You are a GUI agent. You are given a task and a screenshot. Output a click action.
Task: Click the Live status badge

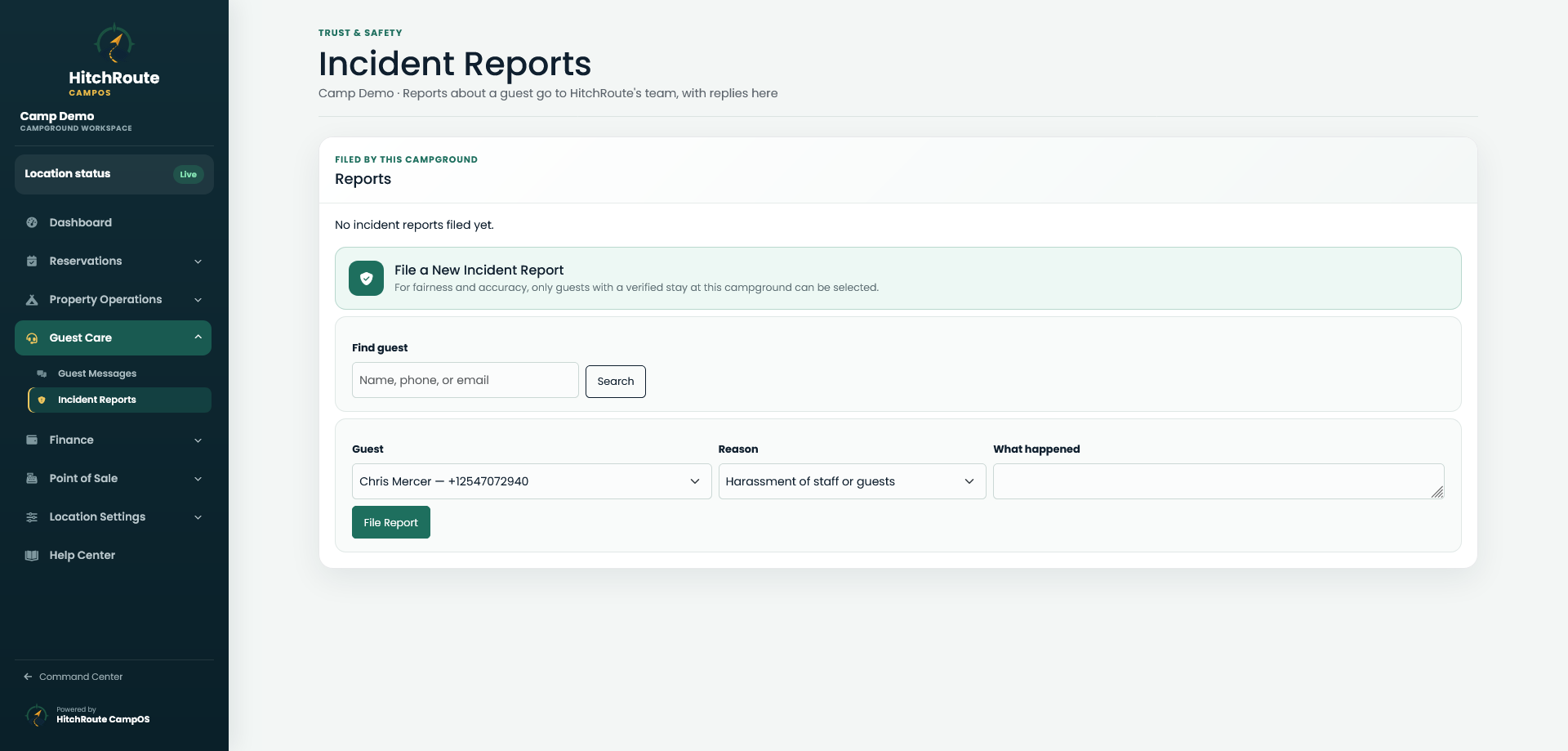[189, 174]
